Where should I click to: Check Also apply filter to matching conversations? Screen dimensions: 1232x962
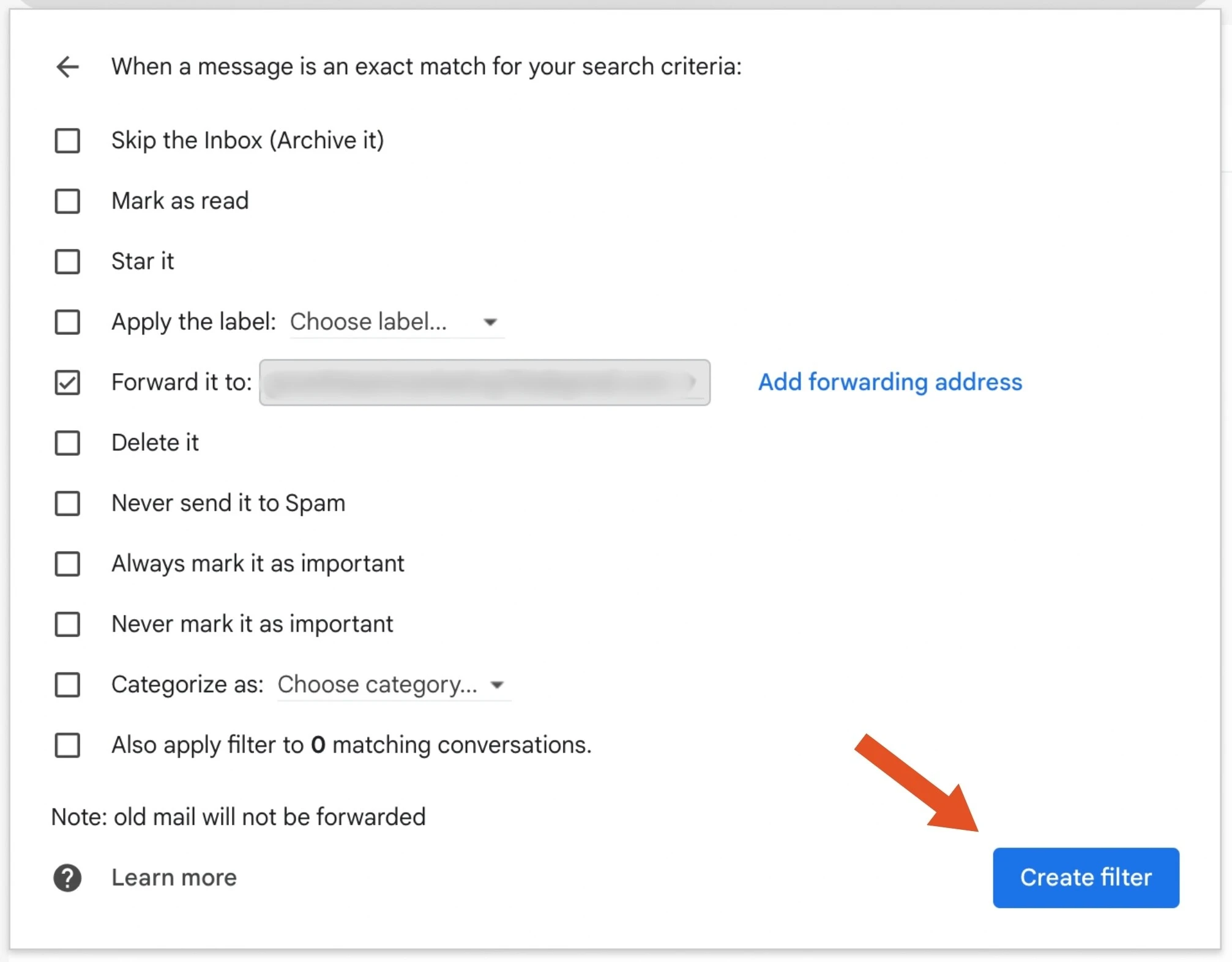tap(67, 745)
